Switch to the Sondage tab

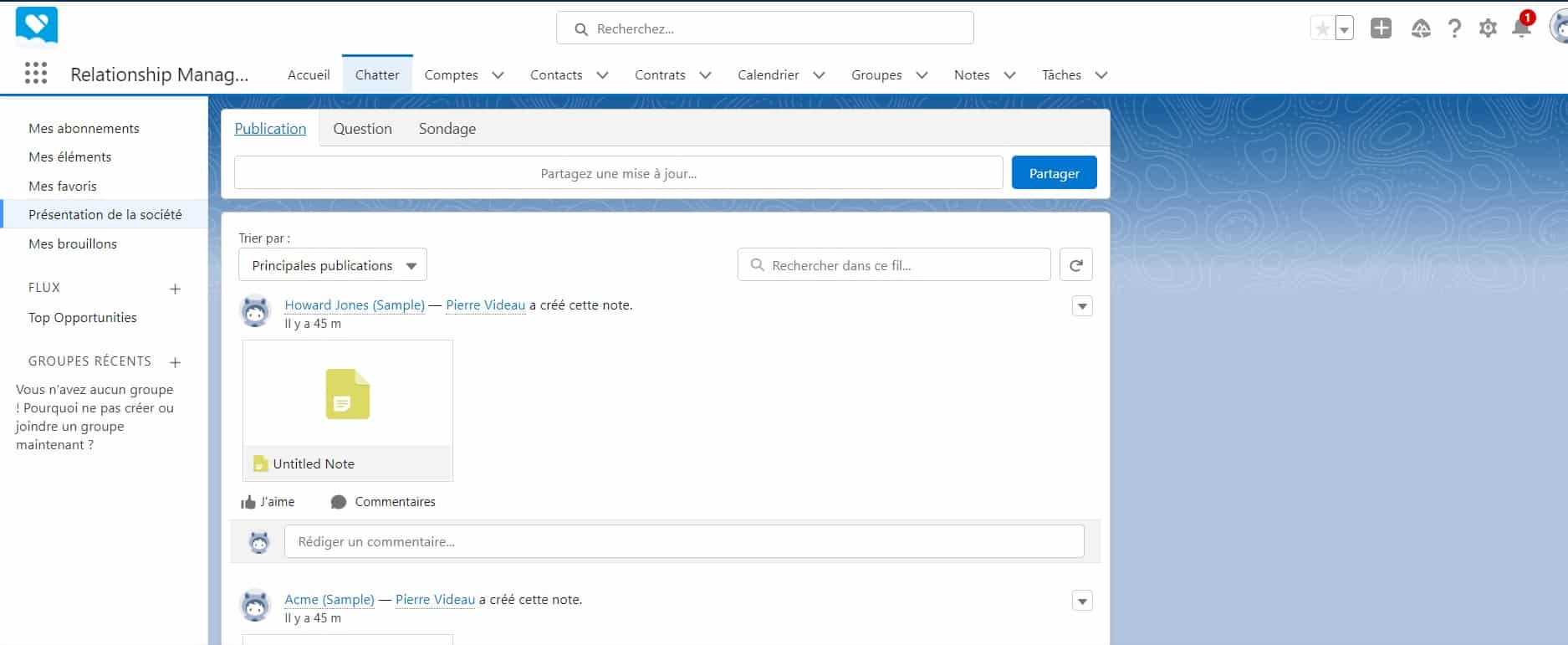(447, 129)
